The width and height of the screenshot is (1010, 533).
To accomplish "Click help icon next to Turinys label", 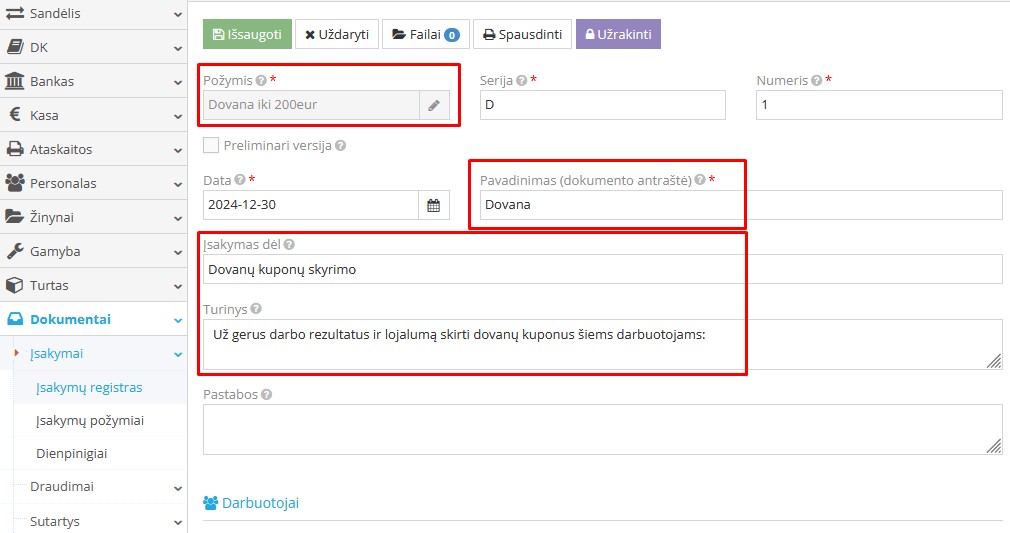I will tap(256, 310).
